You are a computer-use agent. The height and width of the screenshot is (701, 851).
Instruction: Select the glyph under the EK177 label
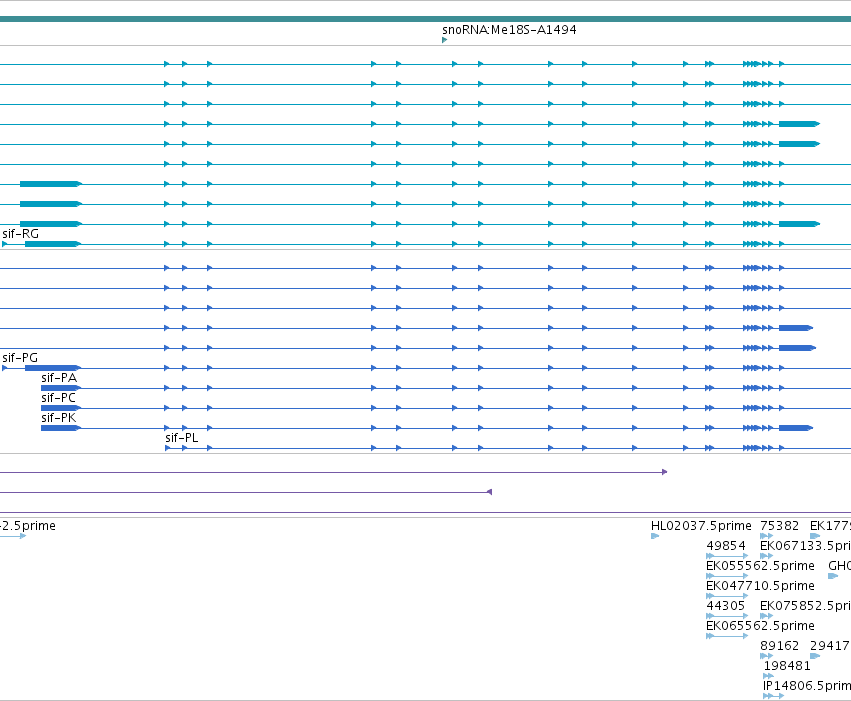(815, 536)
